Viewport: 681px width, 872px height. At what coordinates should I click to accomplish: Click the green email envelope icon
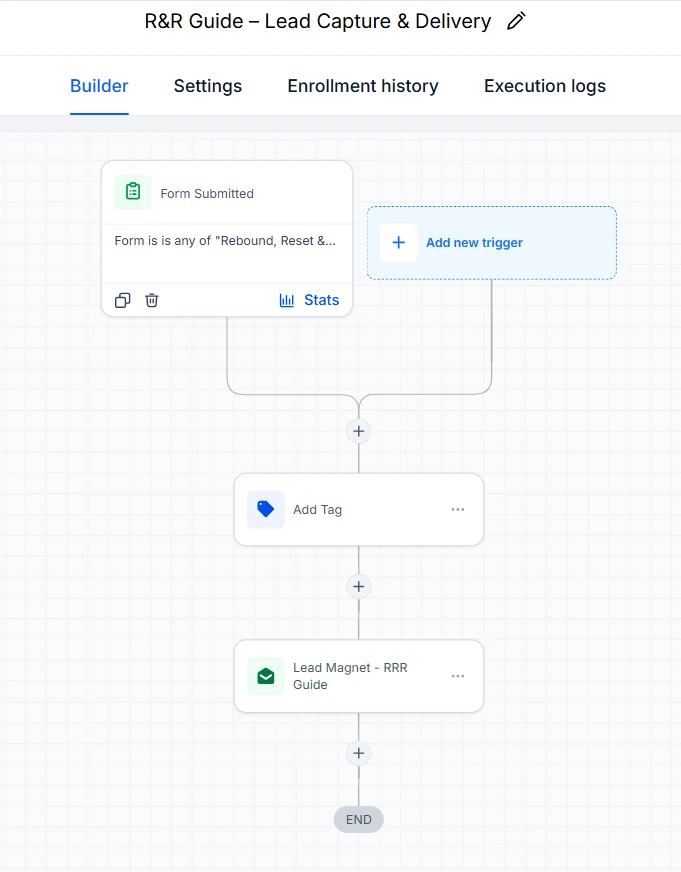[x=266, y=676]
